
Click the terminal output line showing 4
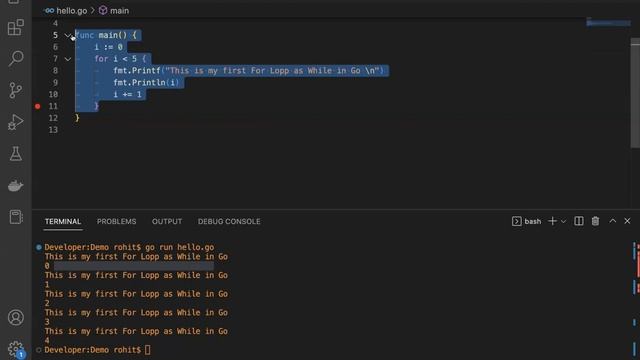(x=47, y=340)
